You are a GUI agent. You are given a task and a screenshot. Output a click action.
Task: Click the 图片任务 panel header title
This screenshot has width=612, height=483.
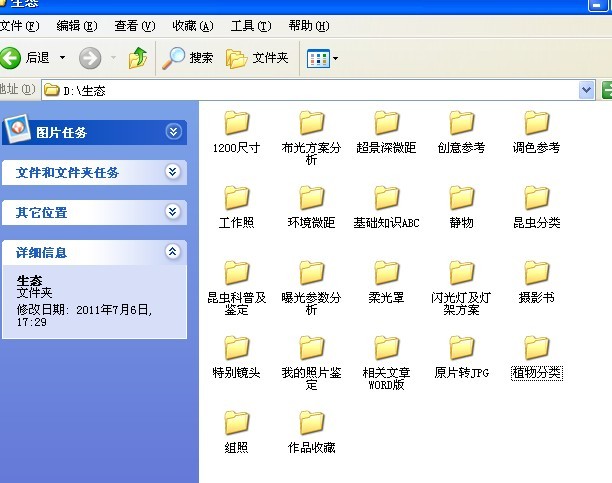[x=61, y=133]
